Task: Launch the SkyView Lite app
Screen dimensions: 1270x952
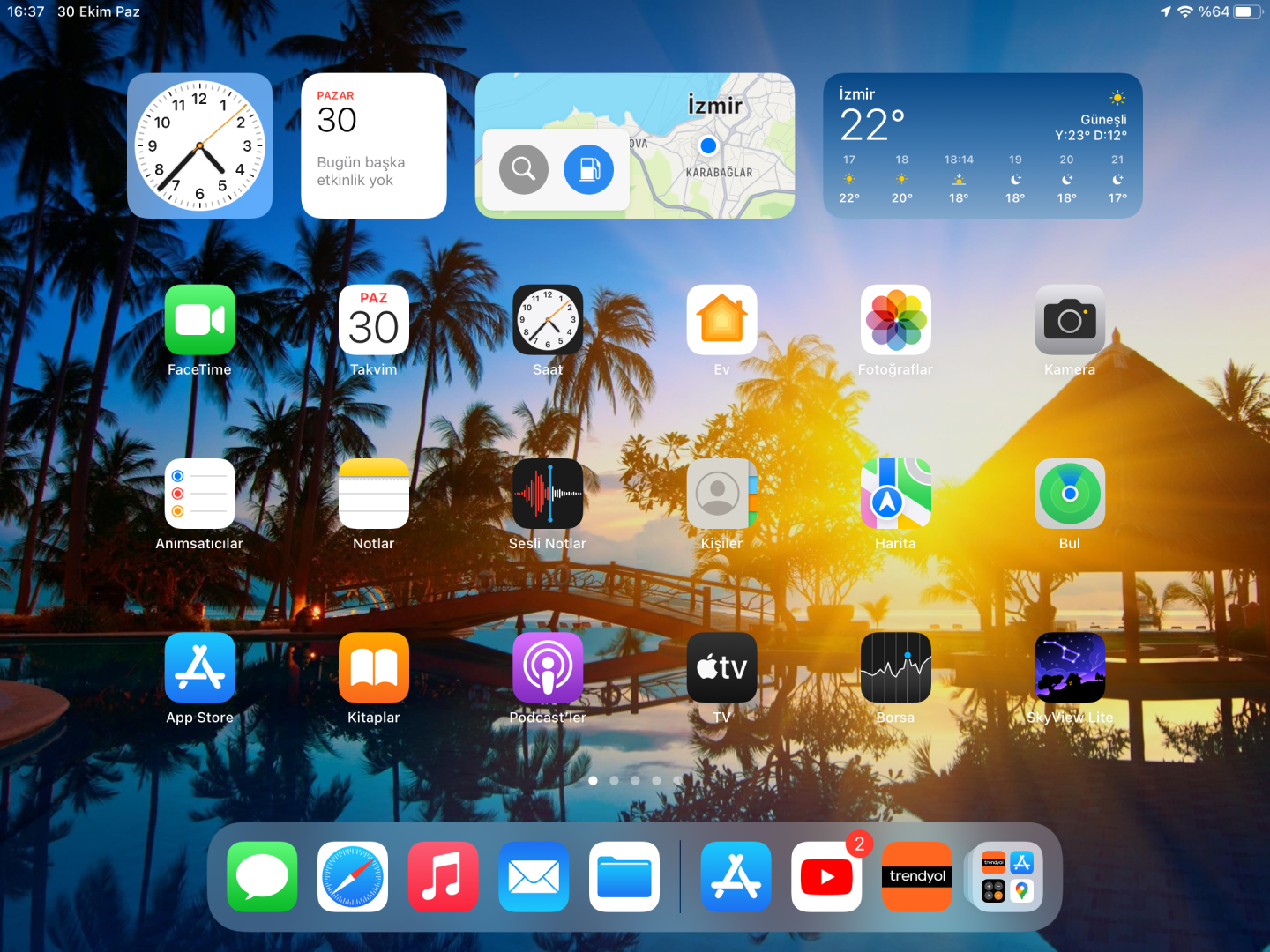Action: click(x=1070, y=667)
